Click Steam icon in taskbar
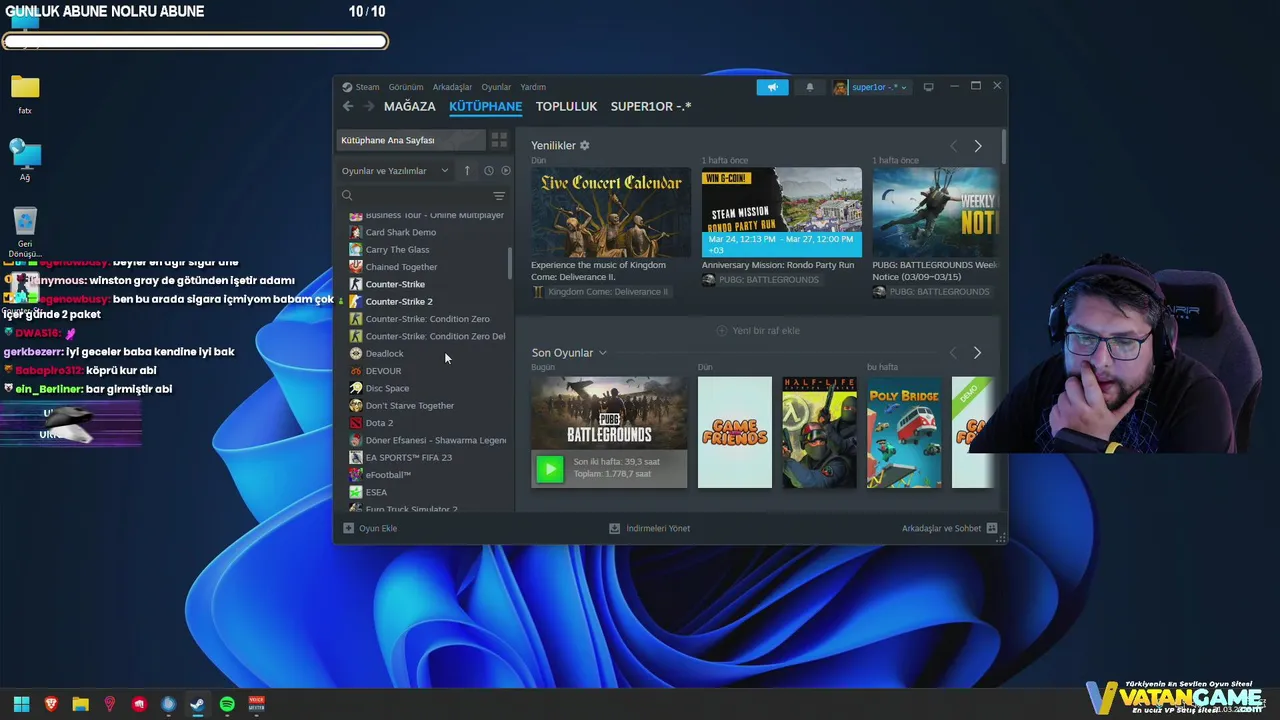This screenshot has height=720, width=1280. (x=197, y=704)
